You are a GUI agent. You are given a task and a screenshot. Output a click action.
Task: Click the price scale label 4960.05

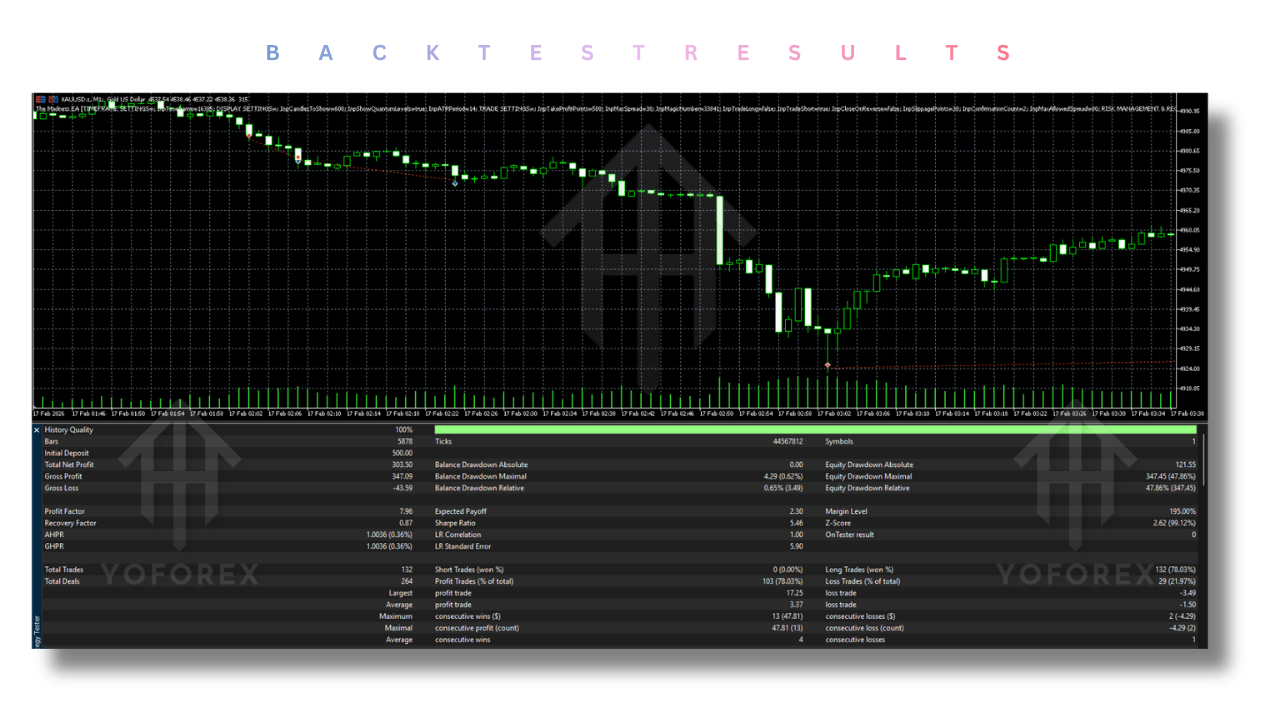1190,229
